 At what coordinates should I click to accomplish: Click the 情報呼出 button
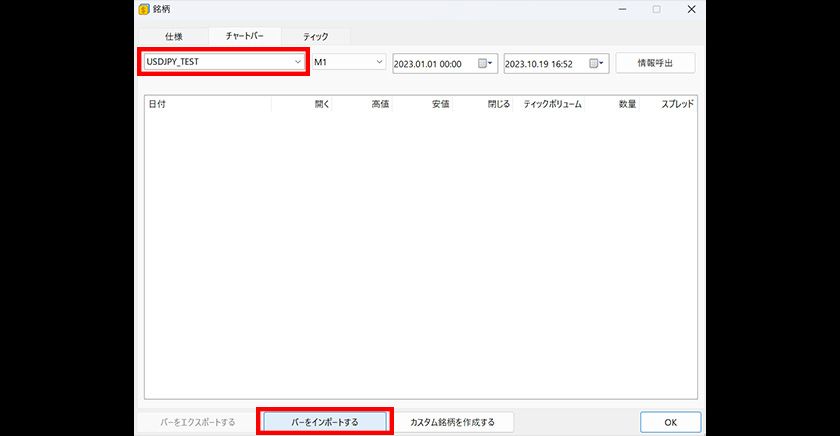[x=655, y=63]
